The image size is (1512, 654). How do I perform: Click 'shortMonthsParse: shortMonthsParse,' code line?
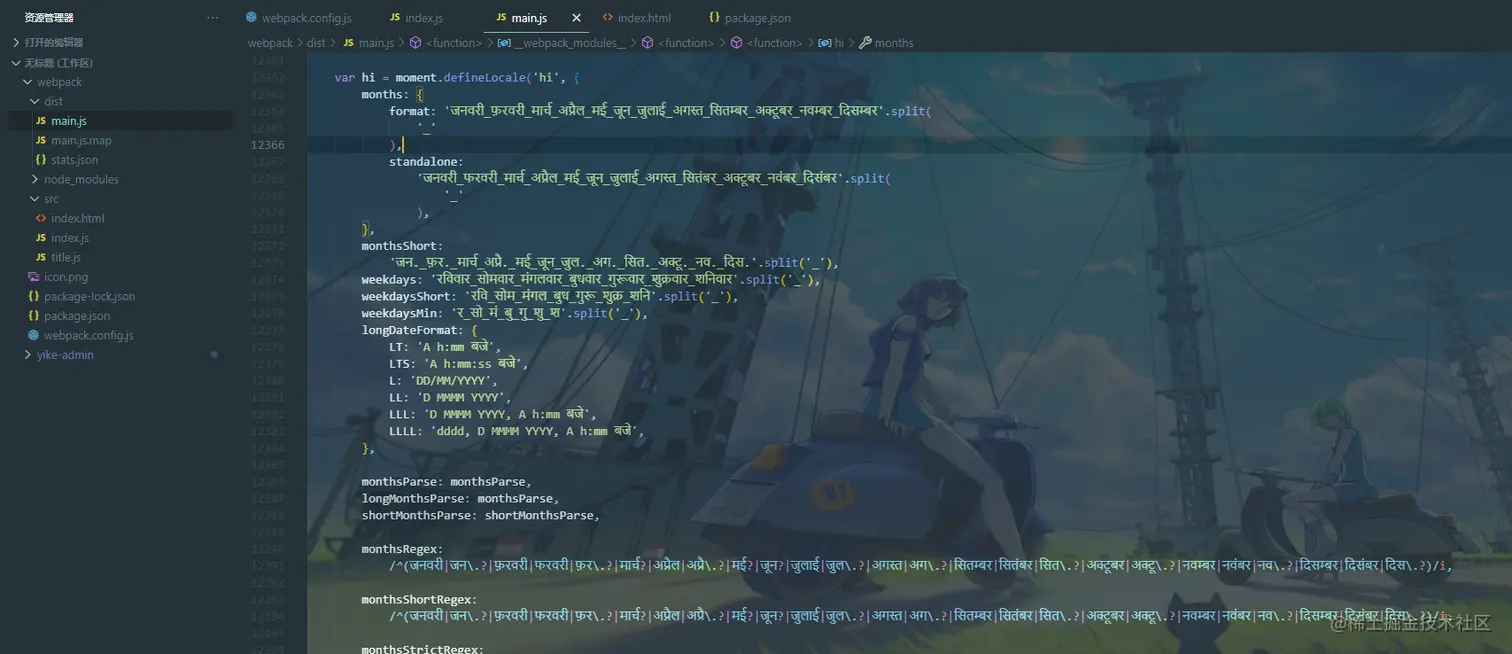480,516
